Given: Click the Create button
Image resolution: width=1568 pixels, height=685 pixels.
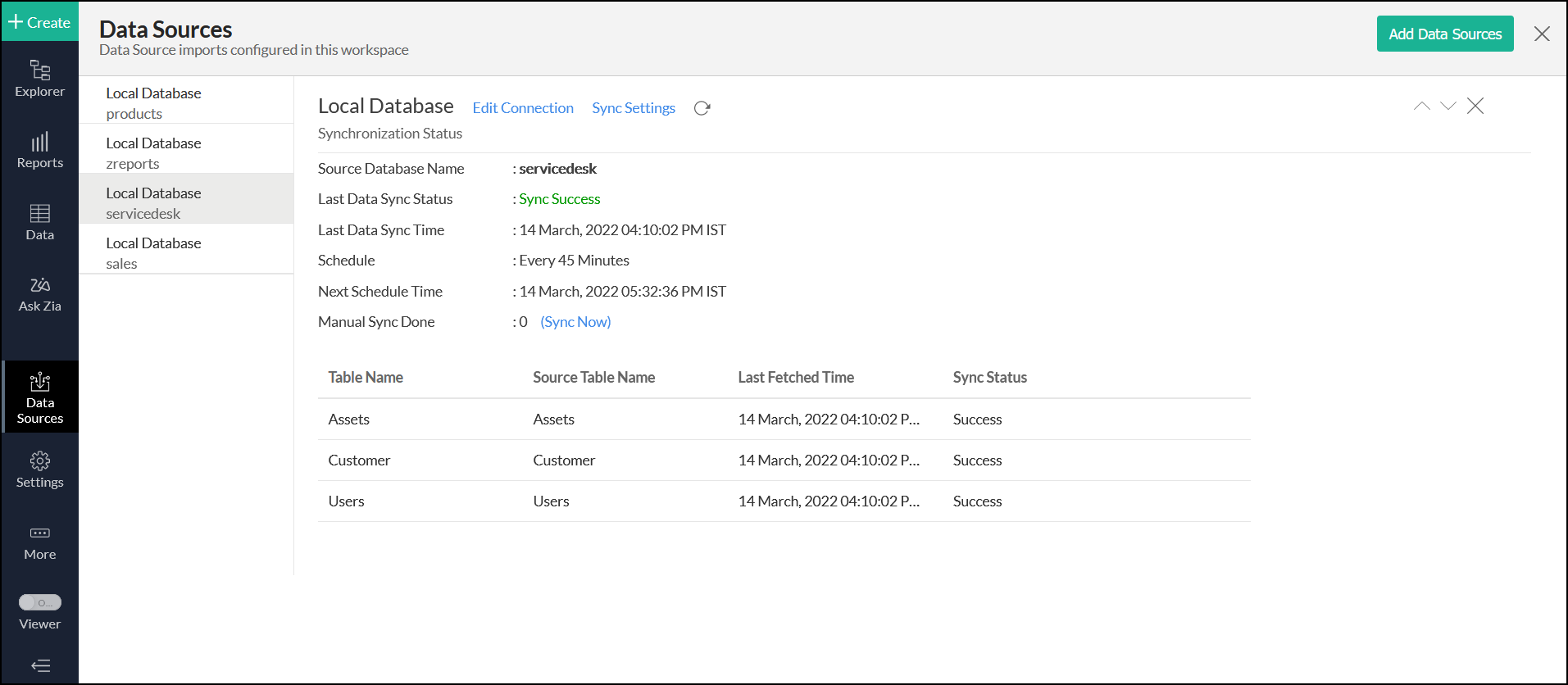Looking at the screenshot, I should (39, 22).
